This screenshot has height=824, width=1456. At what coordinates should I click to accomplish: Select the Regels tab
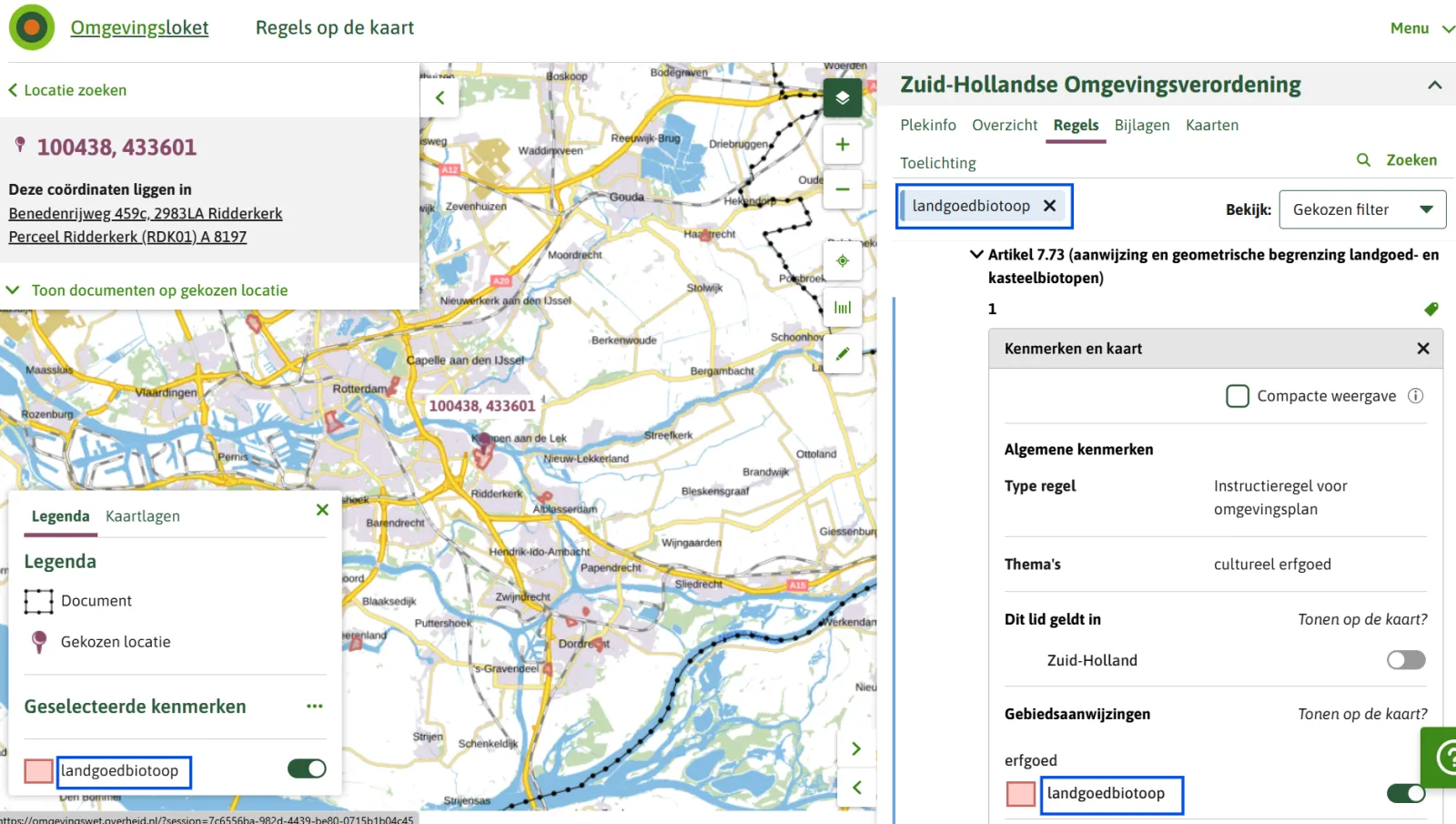(x=1076, y=126)
